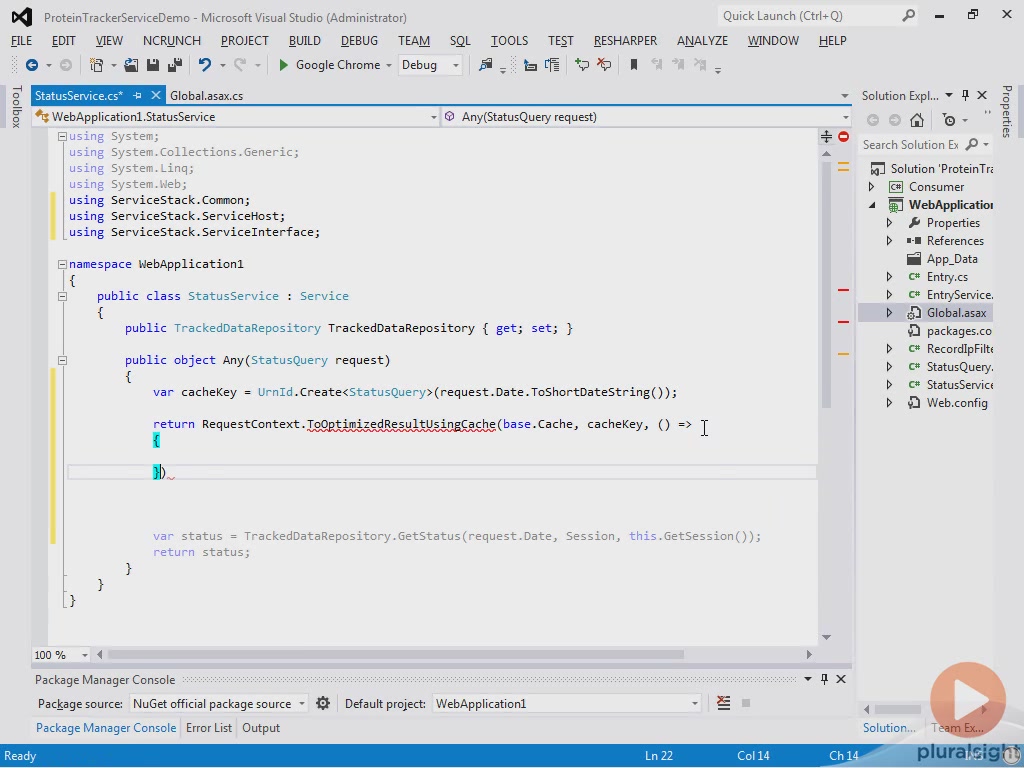Image resolution: width=1024 pixels, height=768 pixels.
Task: Click the New Project toolbar icon
Action: pyautogui.click(x=97, y=65)
